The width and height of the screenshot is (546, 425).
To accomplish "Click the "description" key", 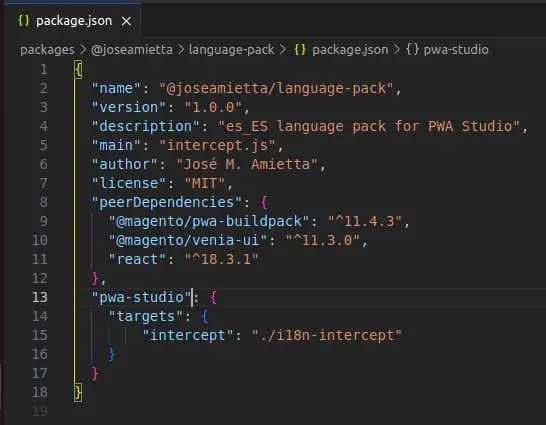I will 145,126.
